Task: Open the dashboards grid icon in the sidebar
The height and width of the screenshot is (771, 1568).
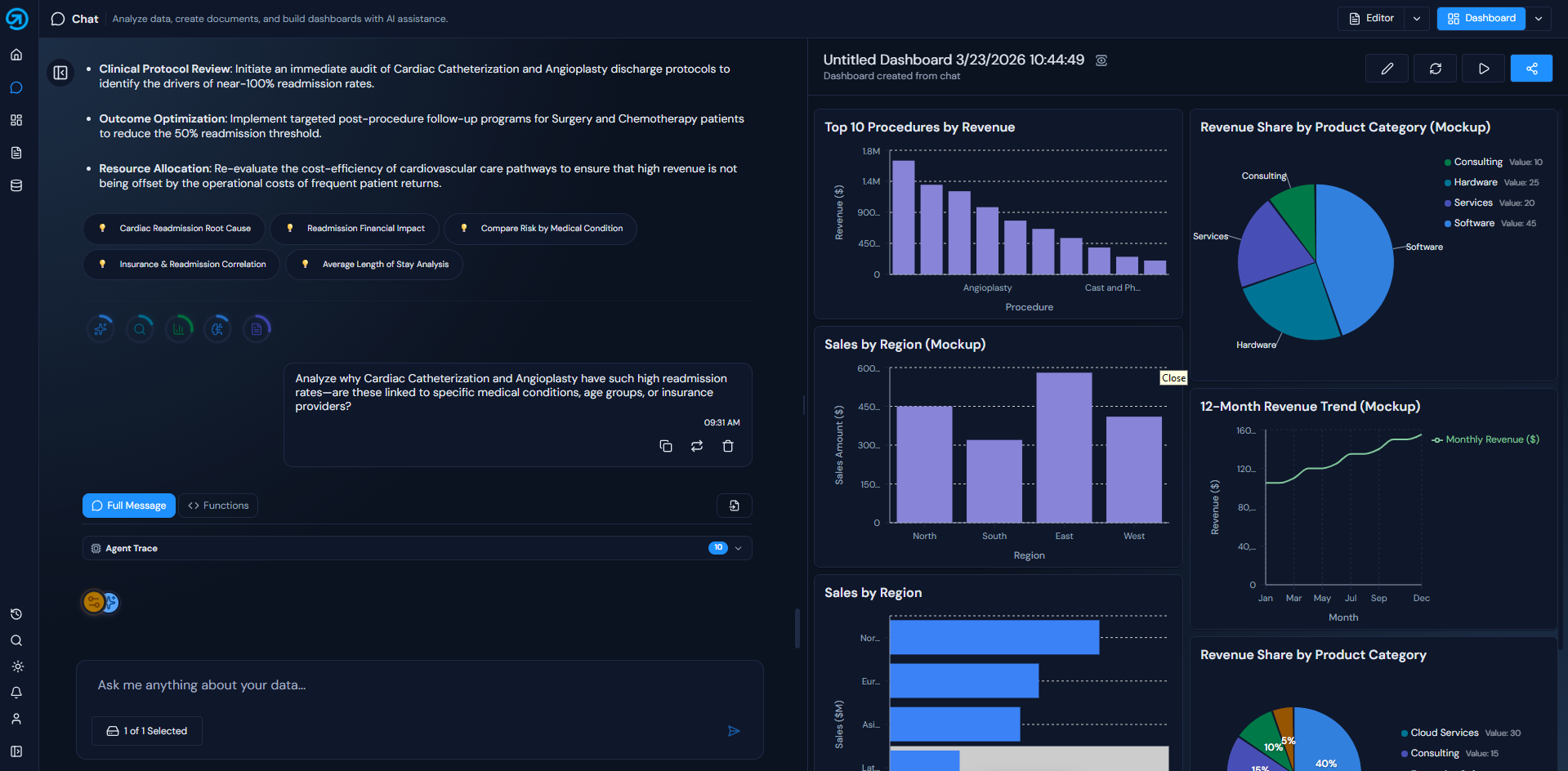Action: point(16,120)
